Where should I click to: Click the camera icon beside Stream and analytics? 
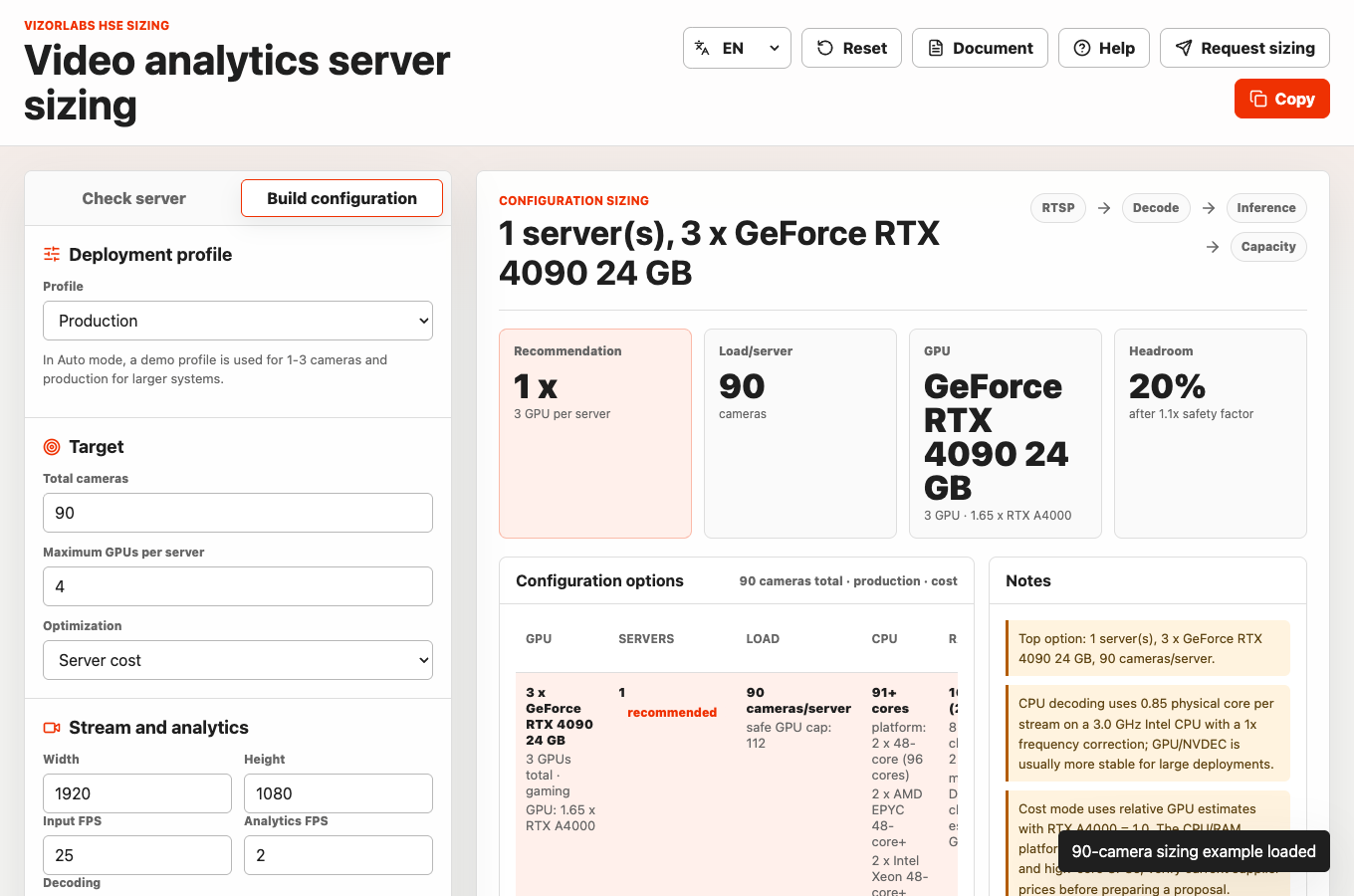tap(52, 728)
